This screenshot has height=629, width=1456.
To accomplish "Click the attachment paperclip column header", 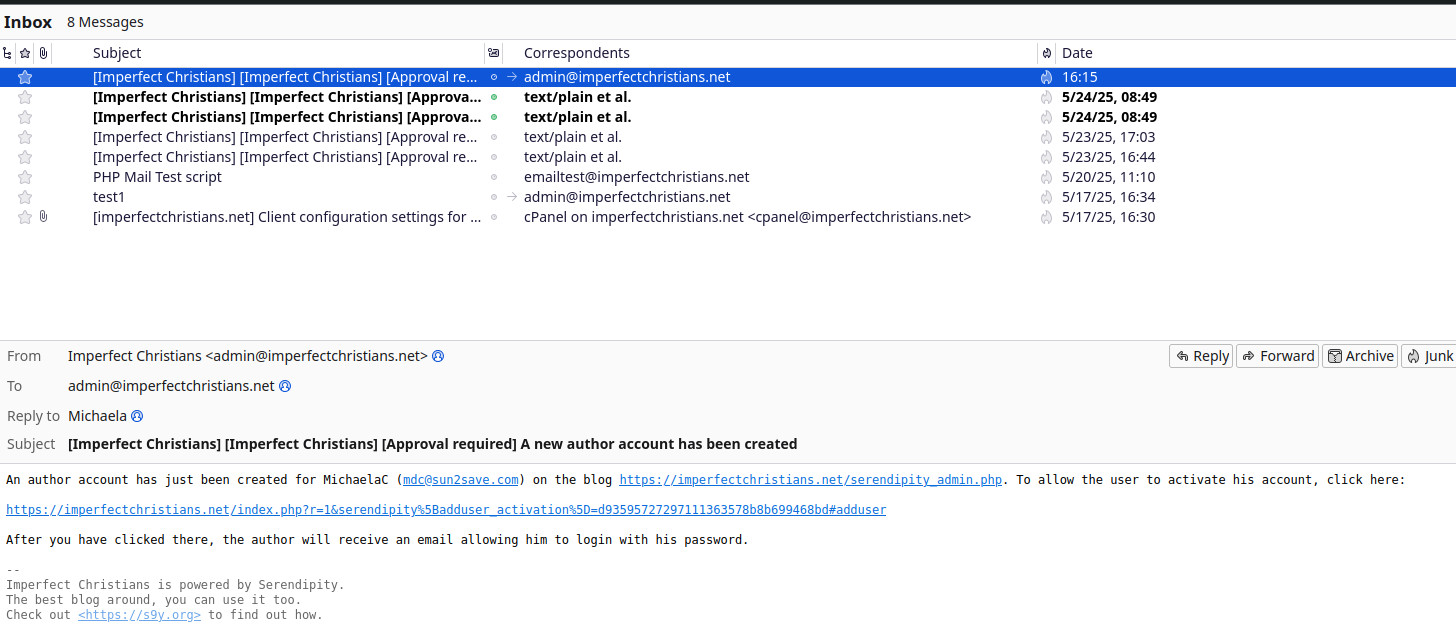I will 43,52.
